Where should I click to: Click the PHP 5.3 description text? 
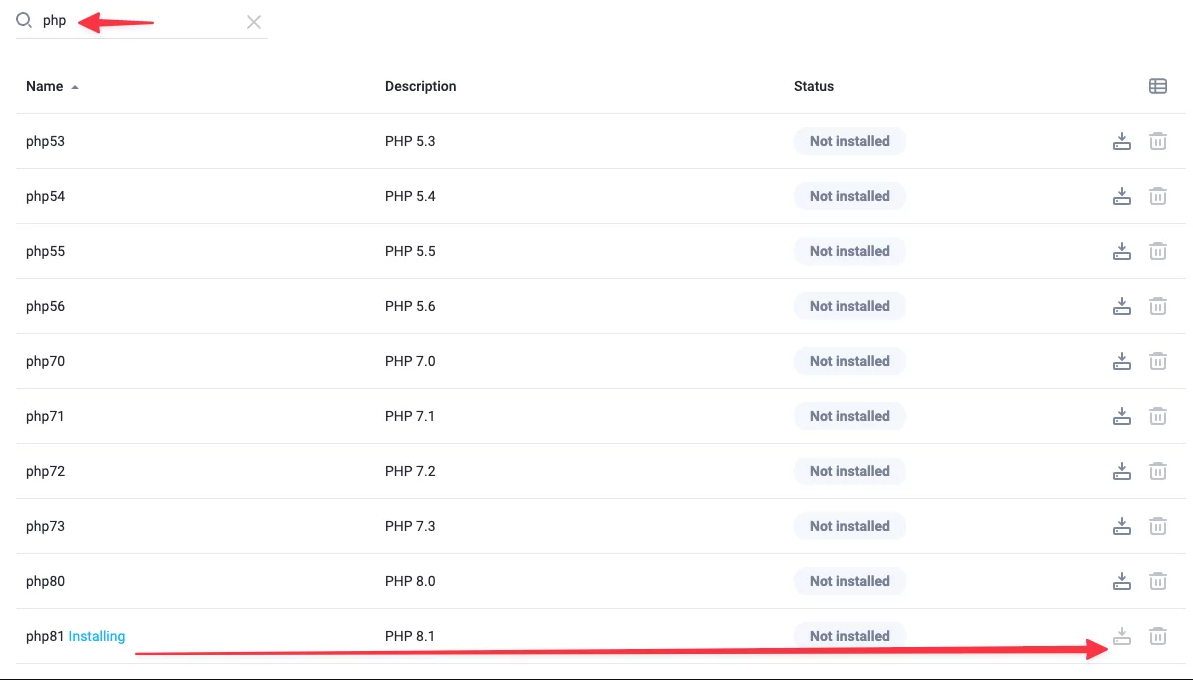[410, 141]
